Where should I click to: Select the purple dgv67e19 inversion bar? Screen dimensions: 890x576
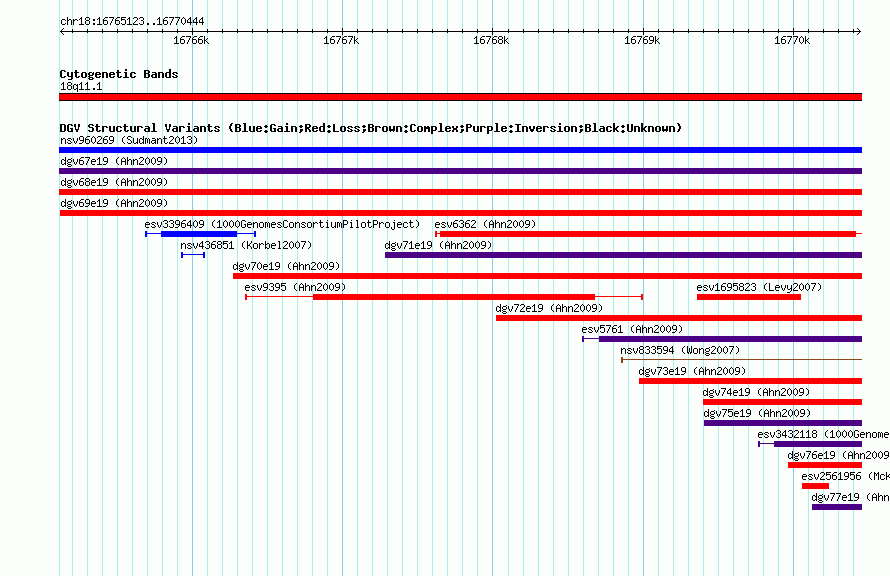(x=460, y=171)
